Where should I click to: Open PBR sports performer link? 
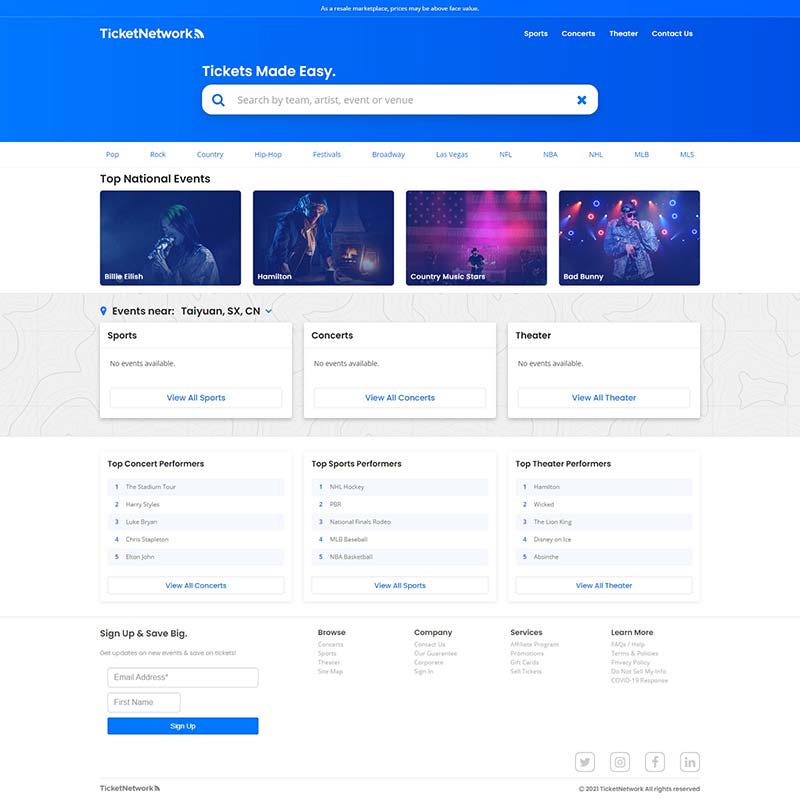(x=335, y=505)
